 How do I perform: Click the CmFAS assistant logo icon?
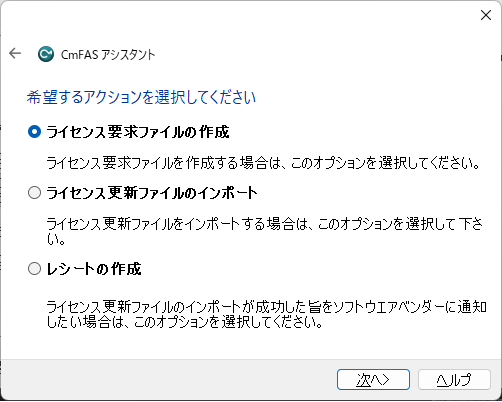coord(46,54)
